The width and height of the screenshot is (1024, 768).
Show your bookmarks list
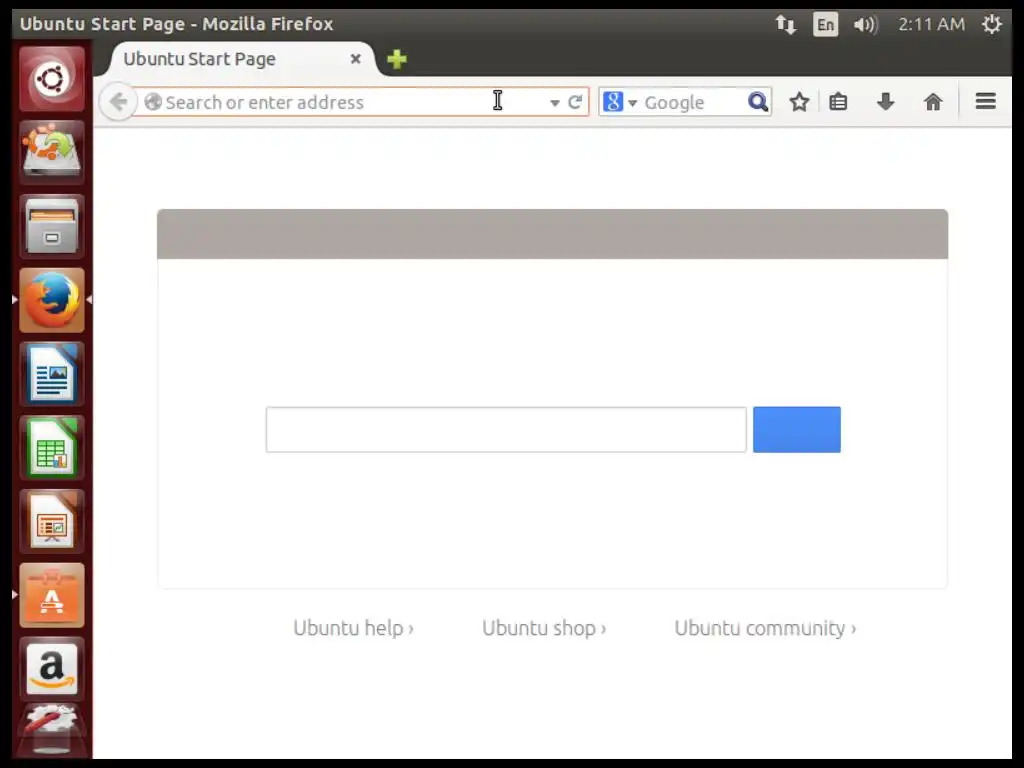(839, 102)
